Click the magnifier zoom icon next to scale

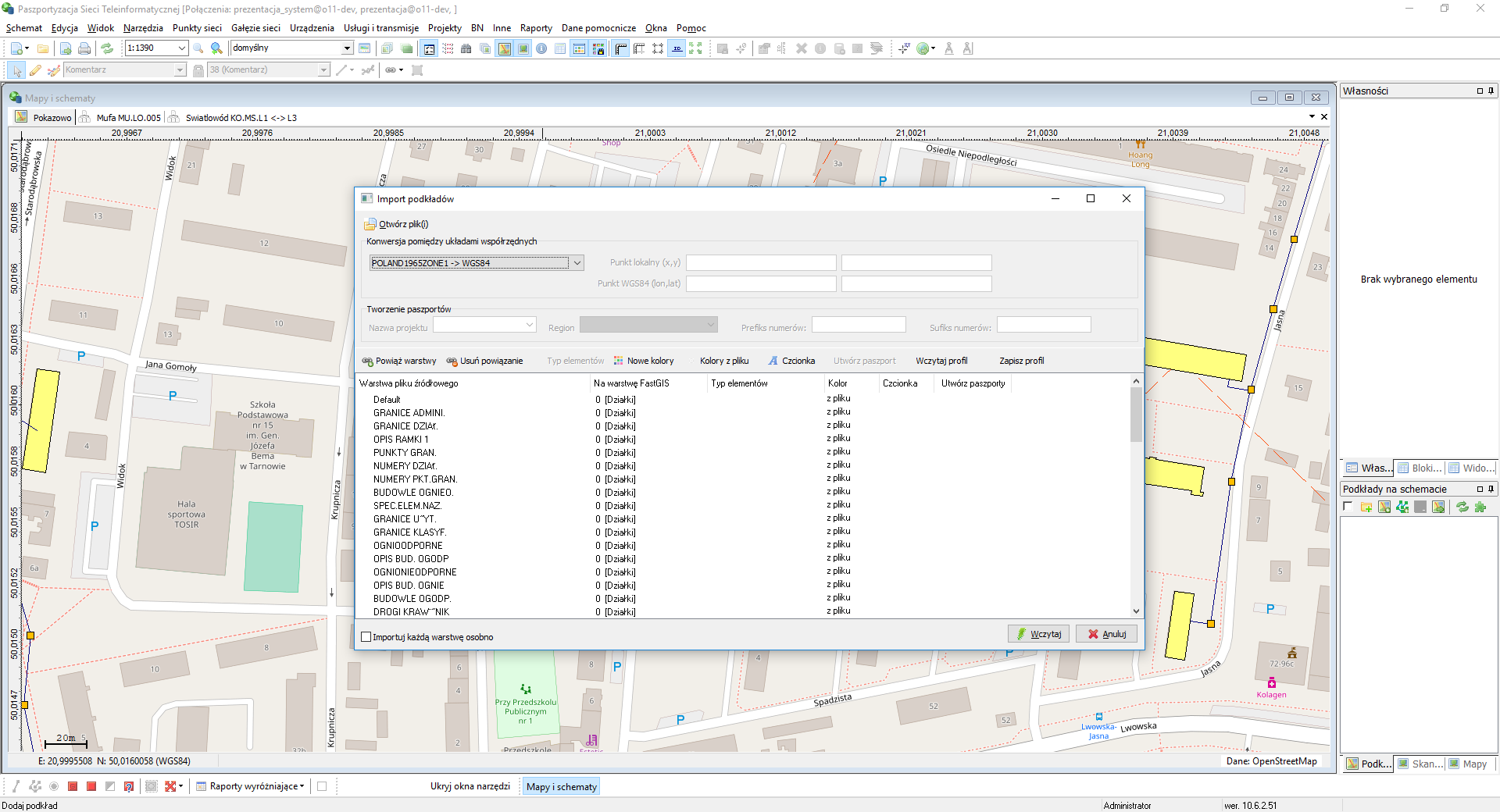tap(198, 48)
